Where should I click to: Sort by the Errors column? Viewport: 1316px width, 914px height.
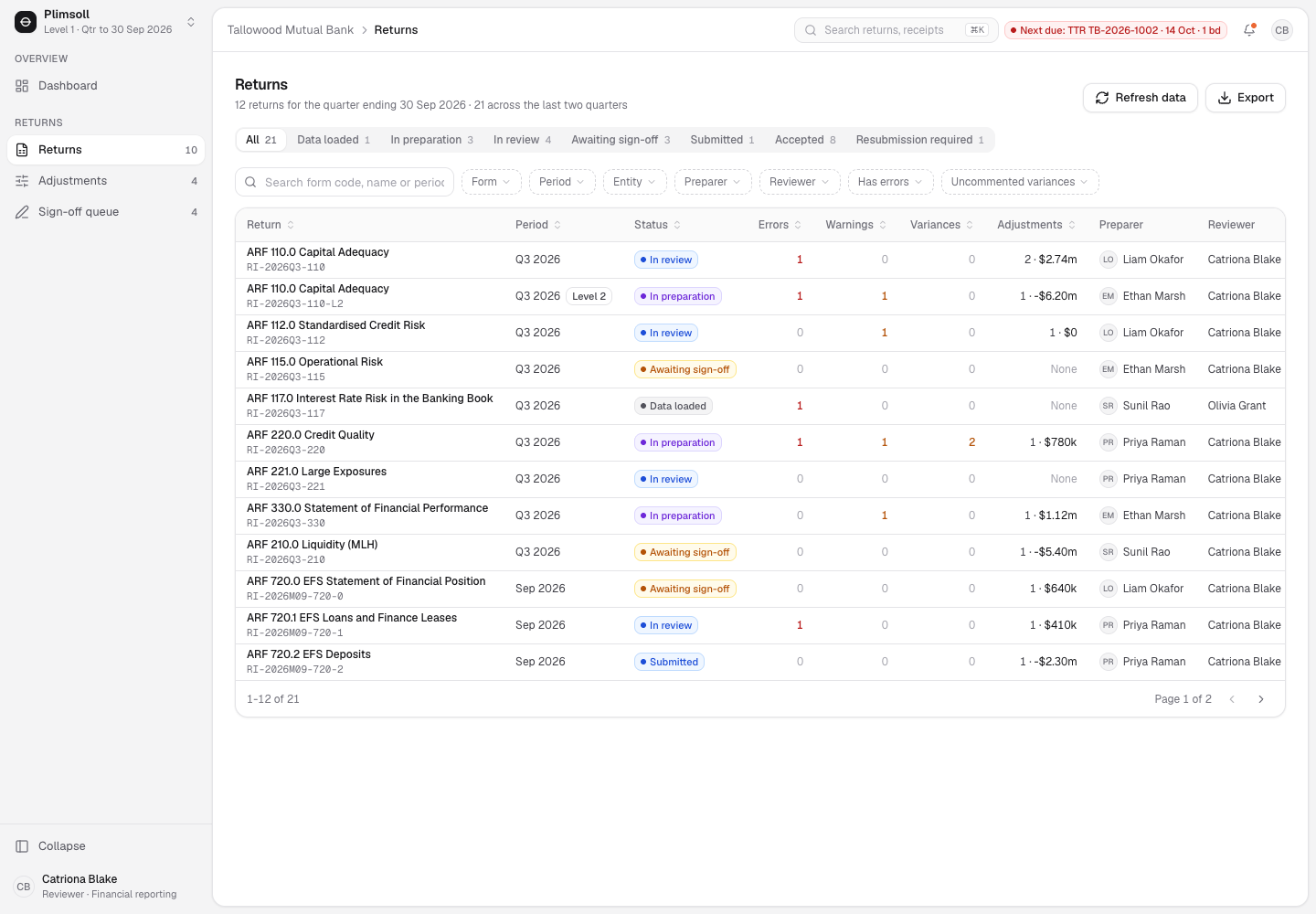(x=780, y=225)
